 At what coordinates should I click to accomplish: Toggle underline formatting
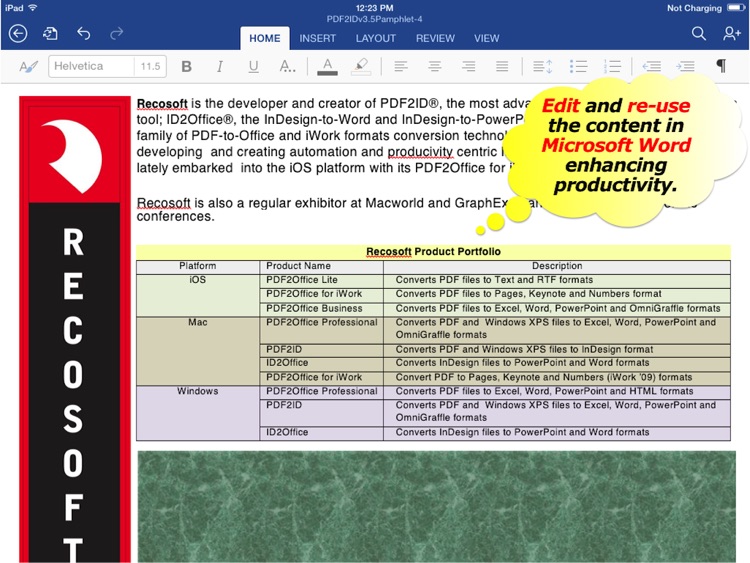(254, 66)
